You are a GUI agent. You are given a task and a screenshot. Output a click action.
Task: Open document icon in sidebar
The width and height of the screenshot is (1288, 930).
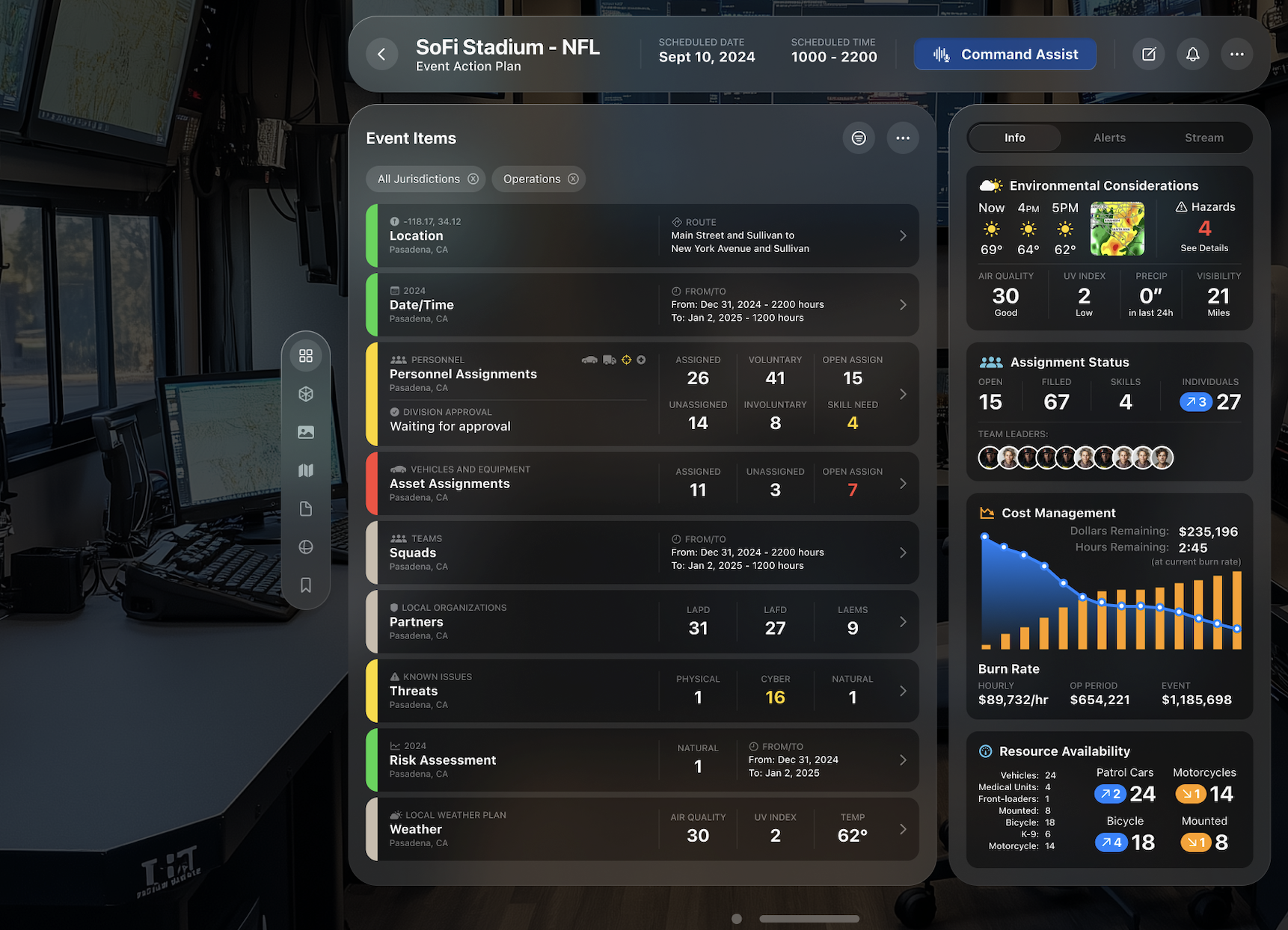[306, 509]
